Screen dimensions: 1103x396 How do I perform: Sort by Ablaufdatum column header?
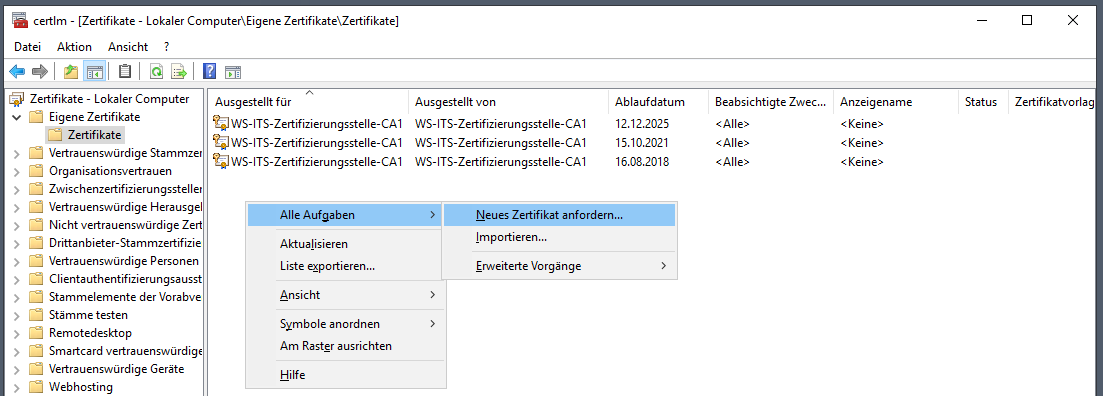coord(658,102)
